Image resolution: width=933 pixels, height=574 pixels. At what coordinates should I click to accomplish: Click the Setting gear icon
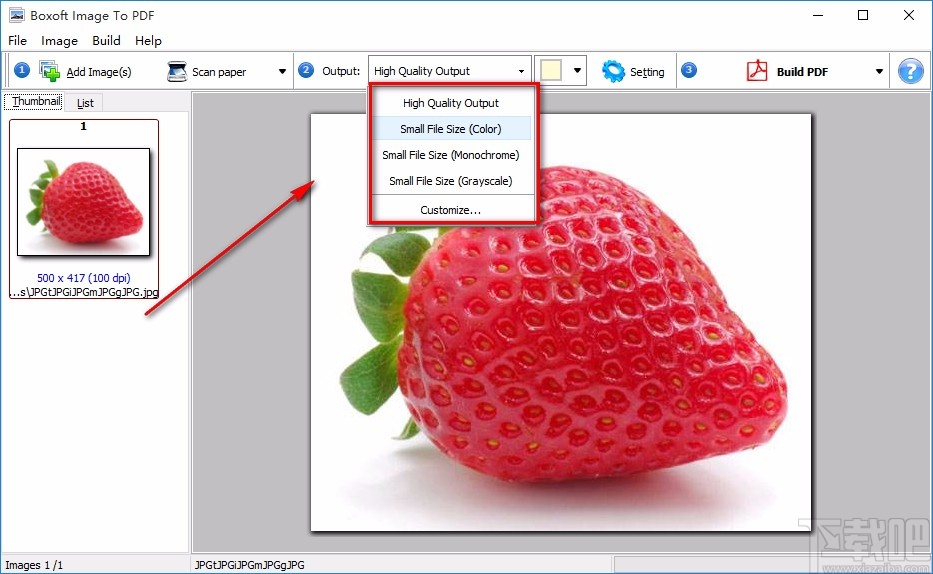click(x=613, y=71)
